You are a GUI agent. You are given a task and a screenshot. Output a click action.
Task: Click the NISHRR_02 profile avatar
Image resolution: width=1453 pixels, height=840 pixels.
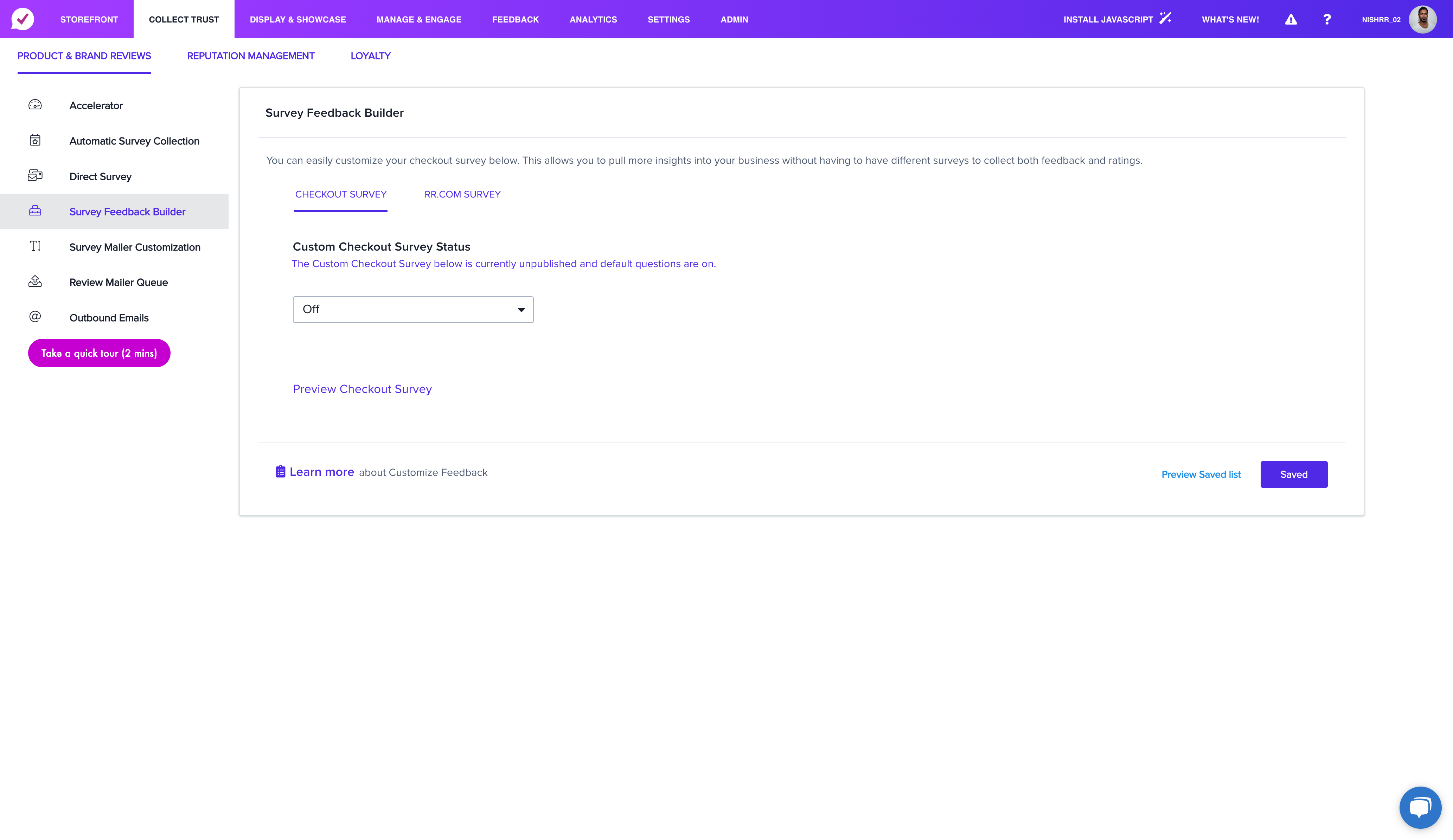pyautogui.click(x=1422, y=20)
